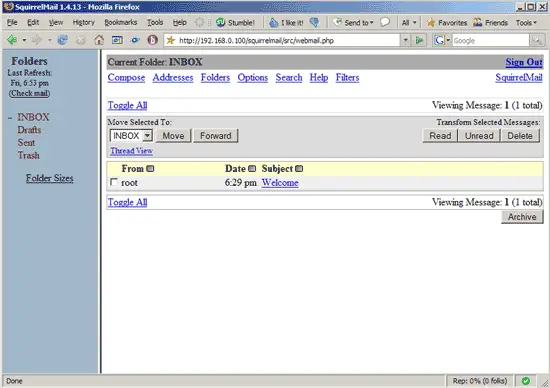Screen dimensions: 550x388
Task: Click the star bookmark icon in address bar
Action: click(x=171, y=40)
